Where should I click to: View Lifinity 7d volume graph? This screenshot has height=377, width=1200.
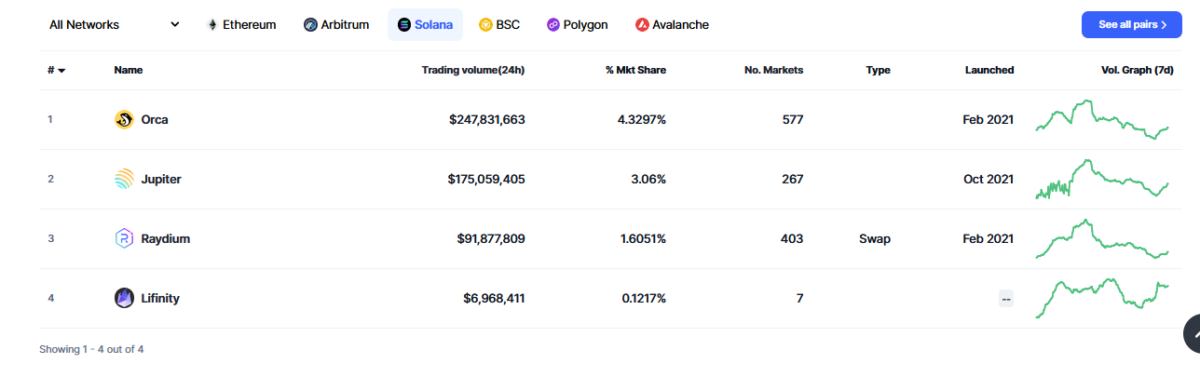(x=1101, y=298)
